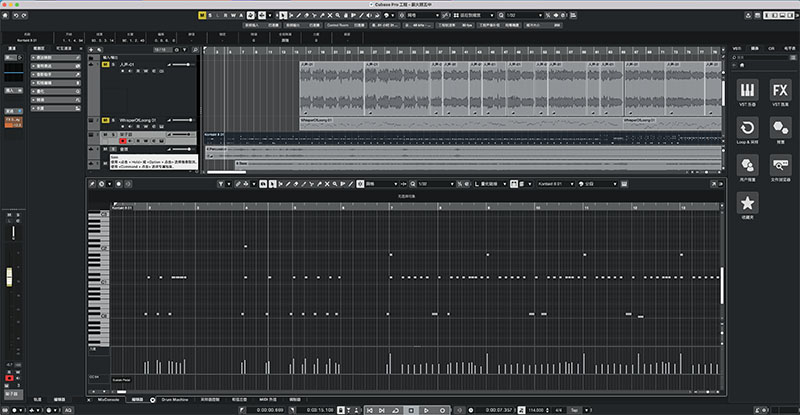Select the Zoom tool in Key Editor toolbar
This screenshot has width=800, height=415.
pyautogui.click(x=334, y=184)
